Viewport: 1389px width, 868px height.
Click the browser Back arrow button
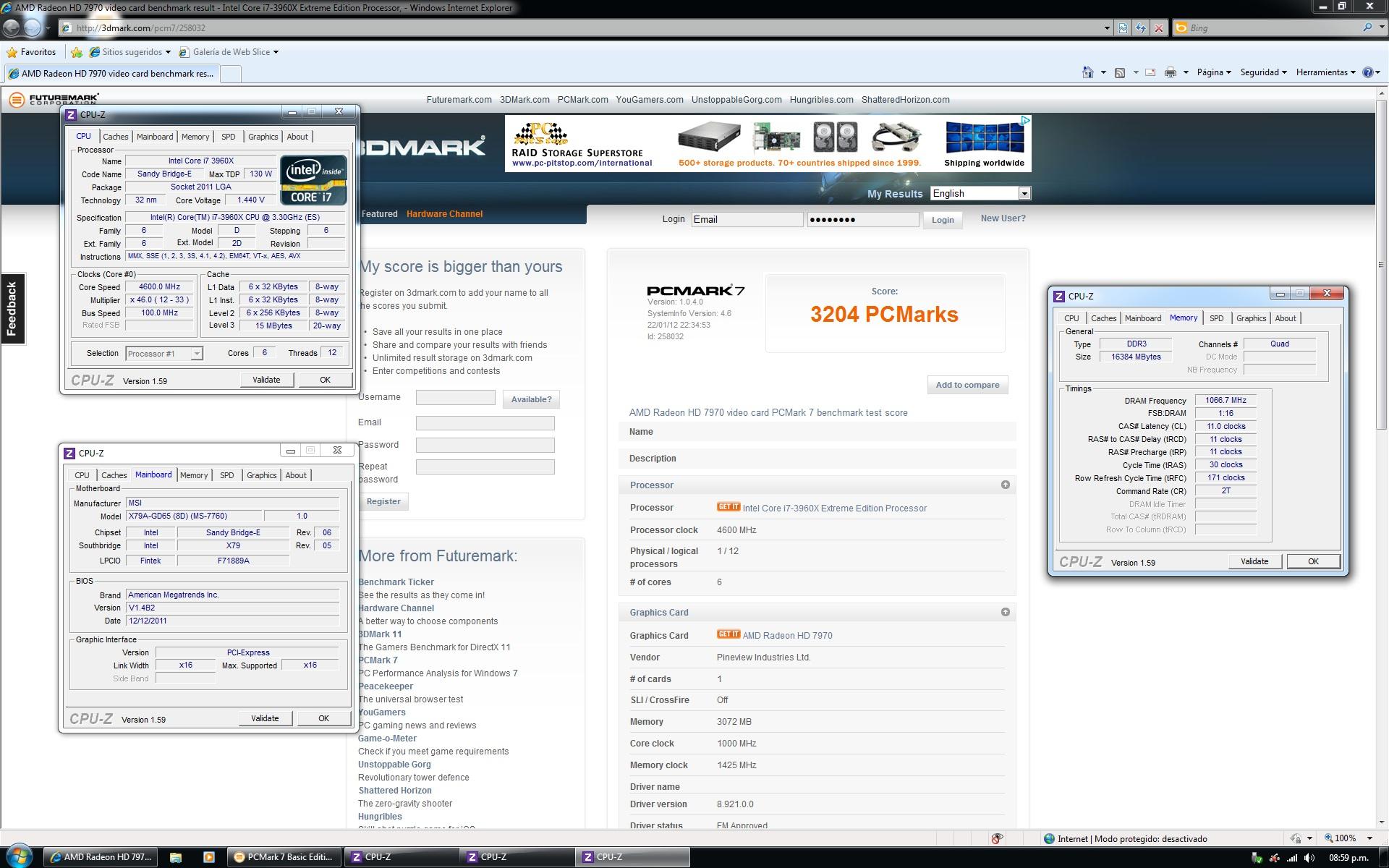(12, 27)
